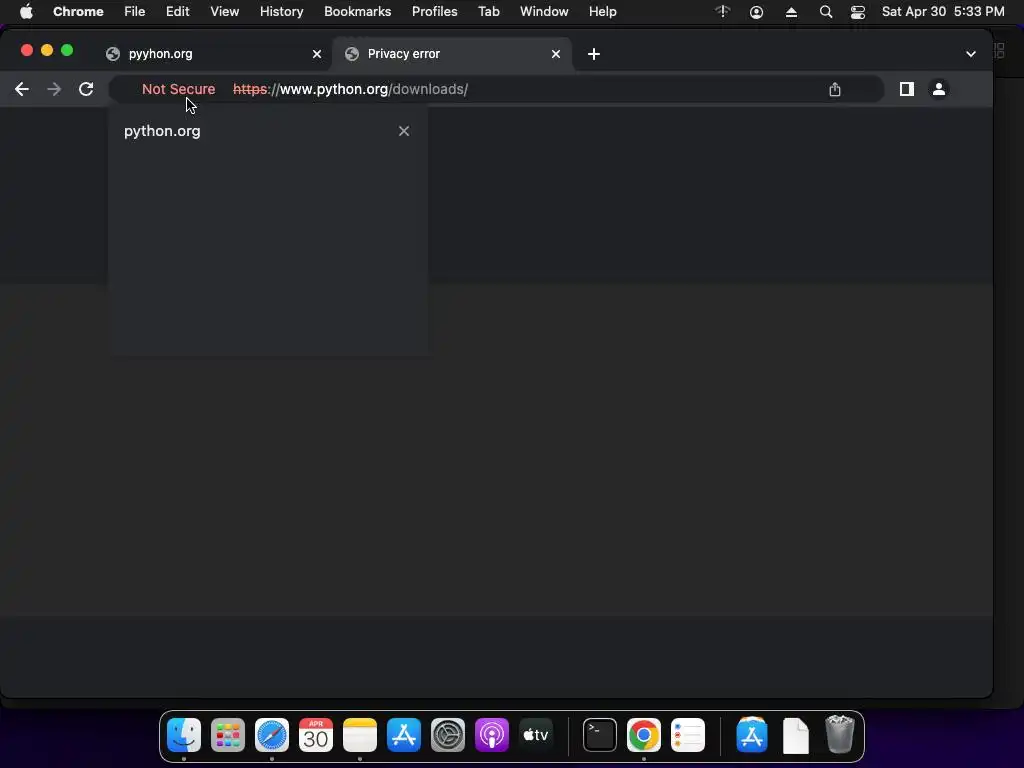
Task: Open the Applications folder next to the blank document in Dock
Action: [x=752, y=735]
